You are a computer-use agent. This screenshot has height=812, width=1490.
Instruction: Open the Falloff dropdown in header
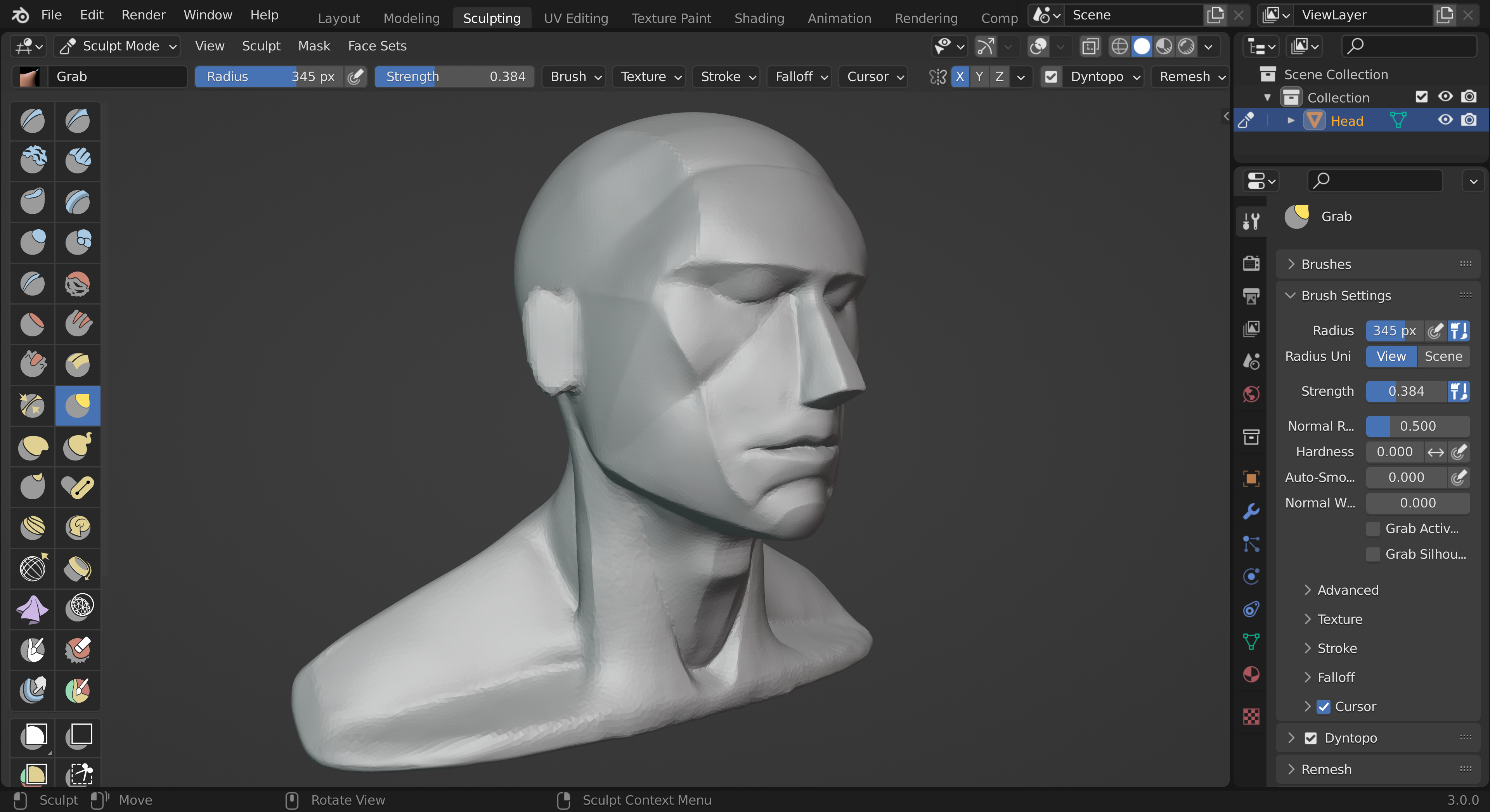pyautogui.click(x=799, y=76)
